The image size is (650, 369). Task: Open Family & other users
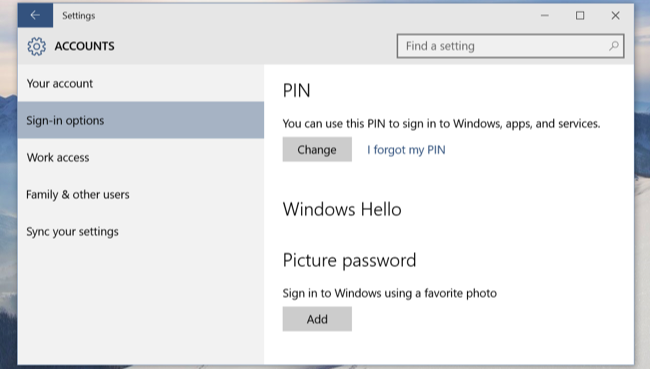pos(141,194)
